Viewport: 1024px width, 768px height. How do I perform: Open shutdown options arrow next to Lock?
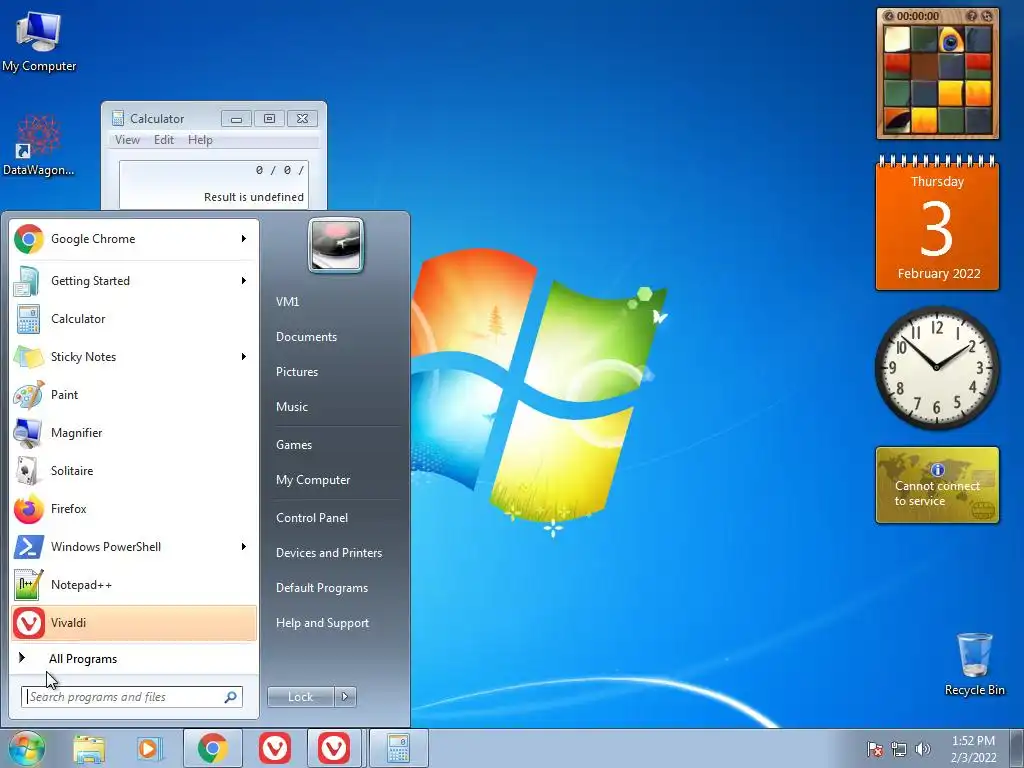click(x=345, y=697)
